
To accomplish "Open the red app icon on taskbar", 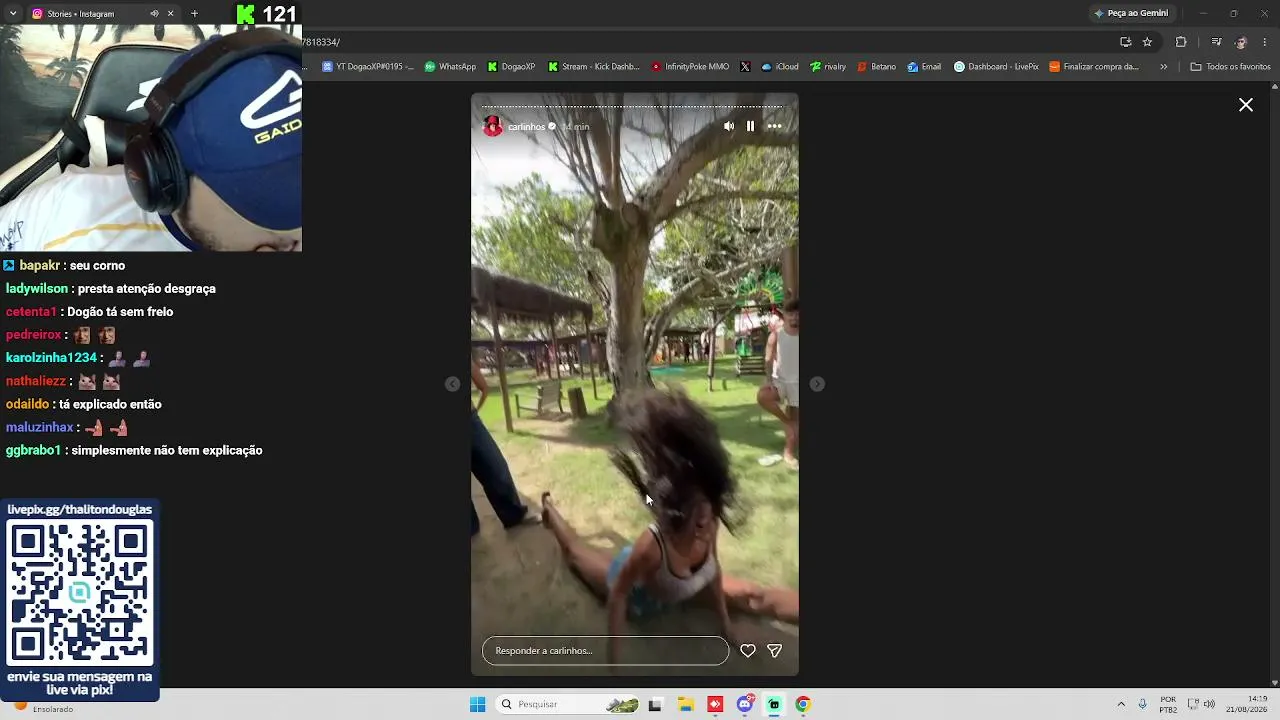I will tap(715, 704).
